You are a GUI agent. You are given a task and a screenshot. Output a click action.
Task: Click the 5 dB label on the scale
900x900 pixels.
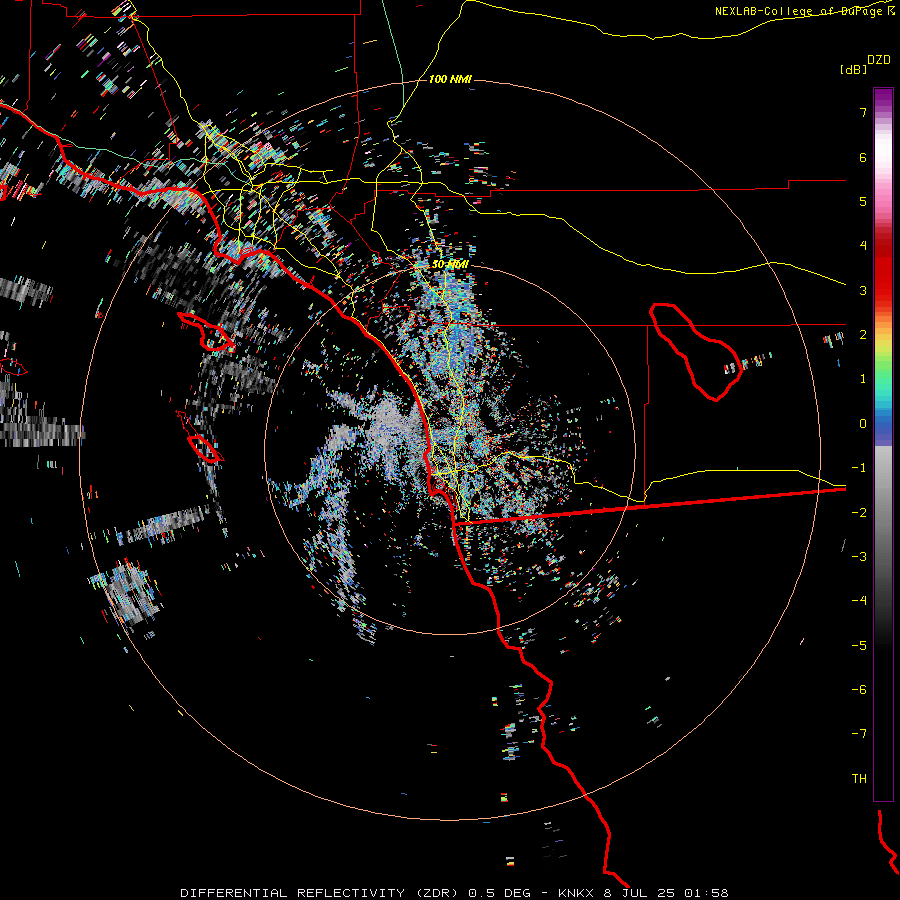pos(863,201)
